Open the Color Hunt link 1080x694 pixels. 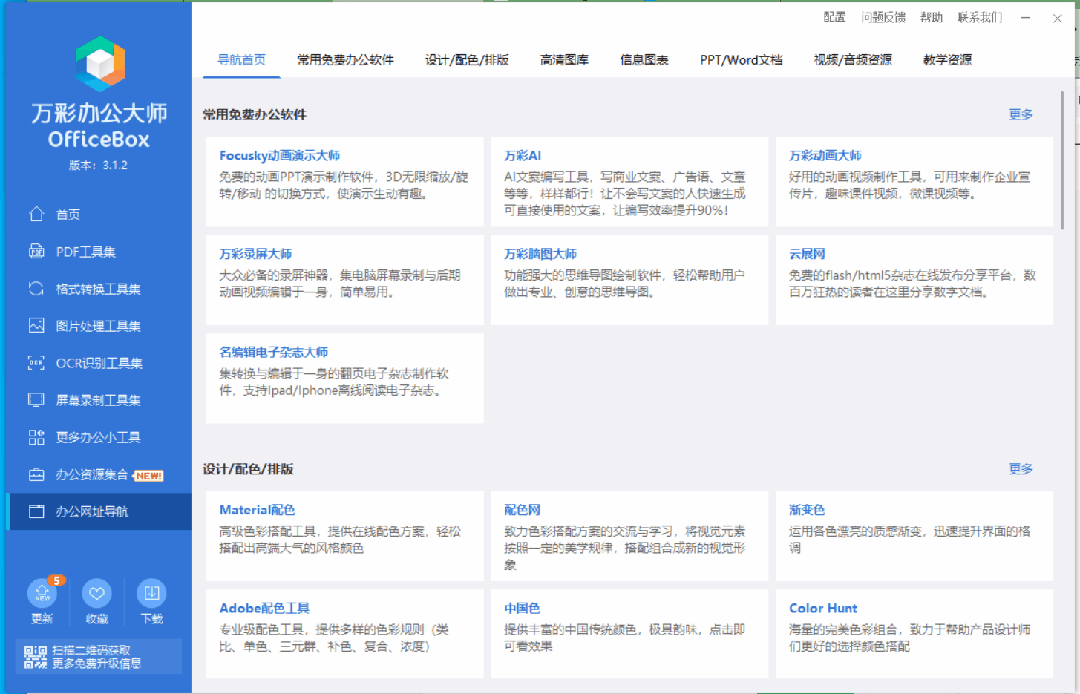click(x=823, y=609)
